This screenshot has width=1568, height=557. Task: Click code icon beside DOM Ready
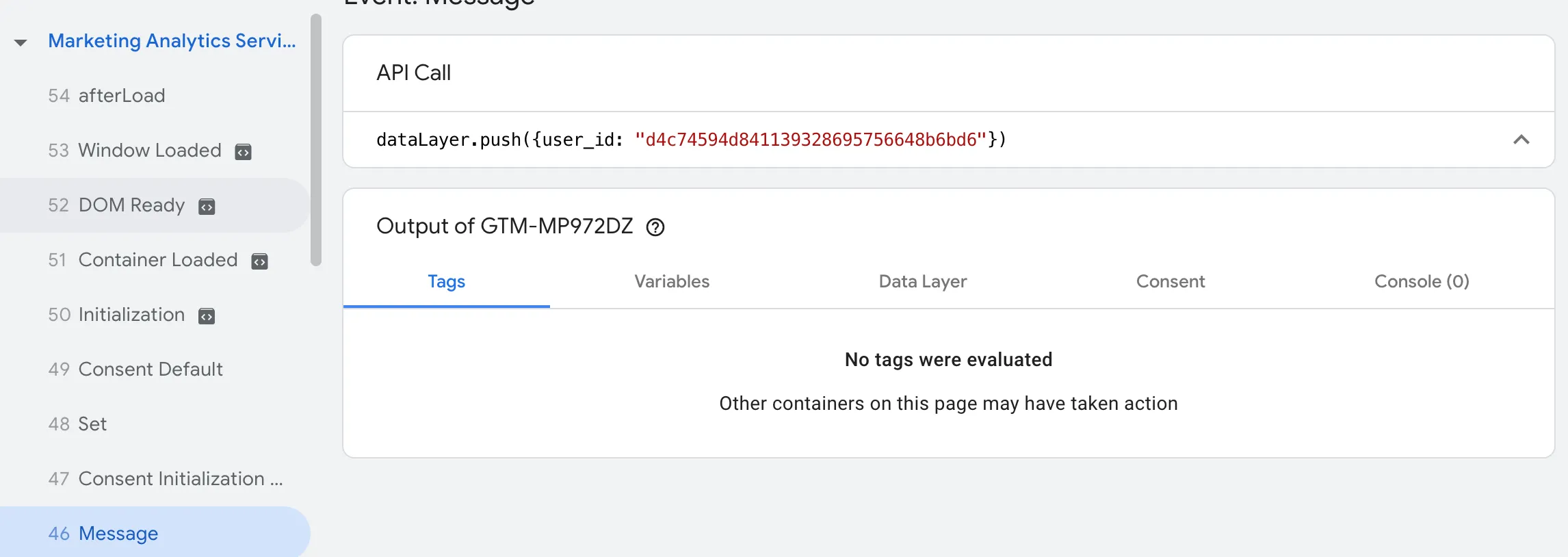(207, 207)
